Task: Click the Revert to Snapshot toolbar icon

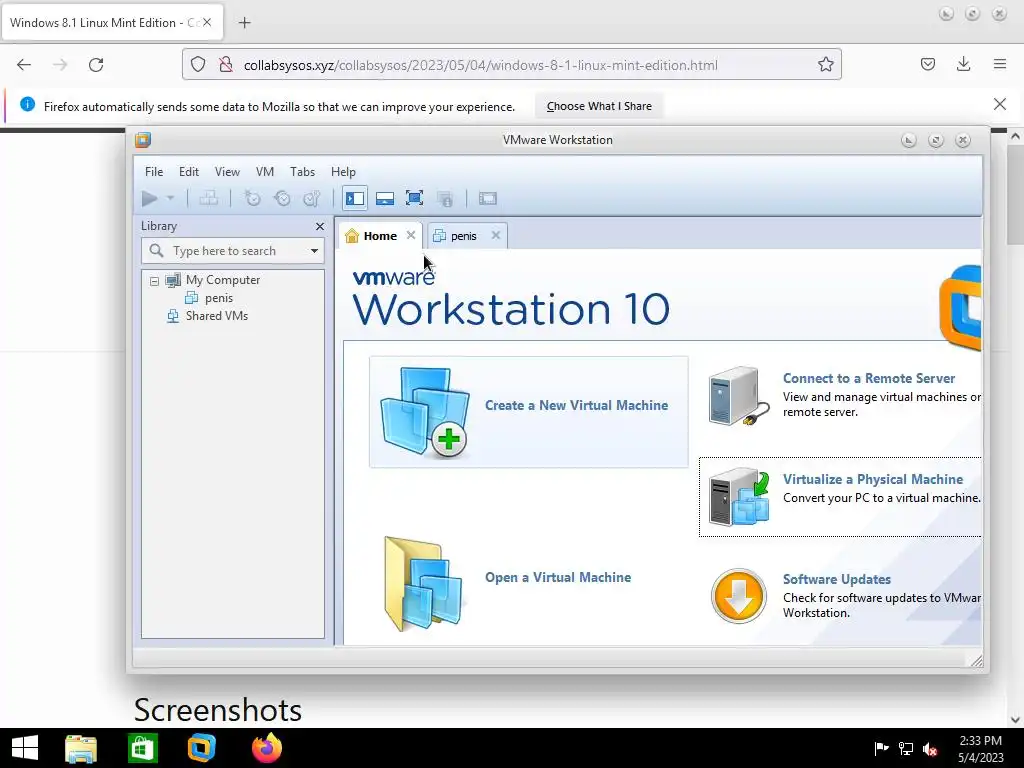Action: (x=282, y=198)
